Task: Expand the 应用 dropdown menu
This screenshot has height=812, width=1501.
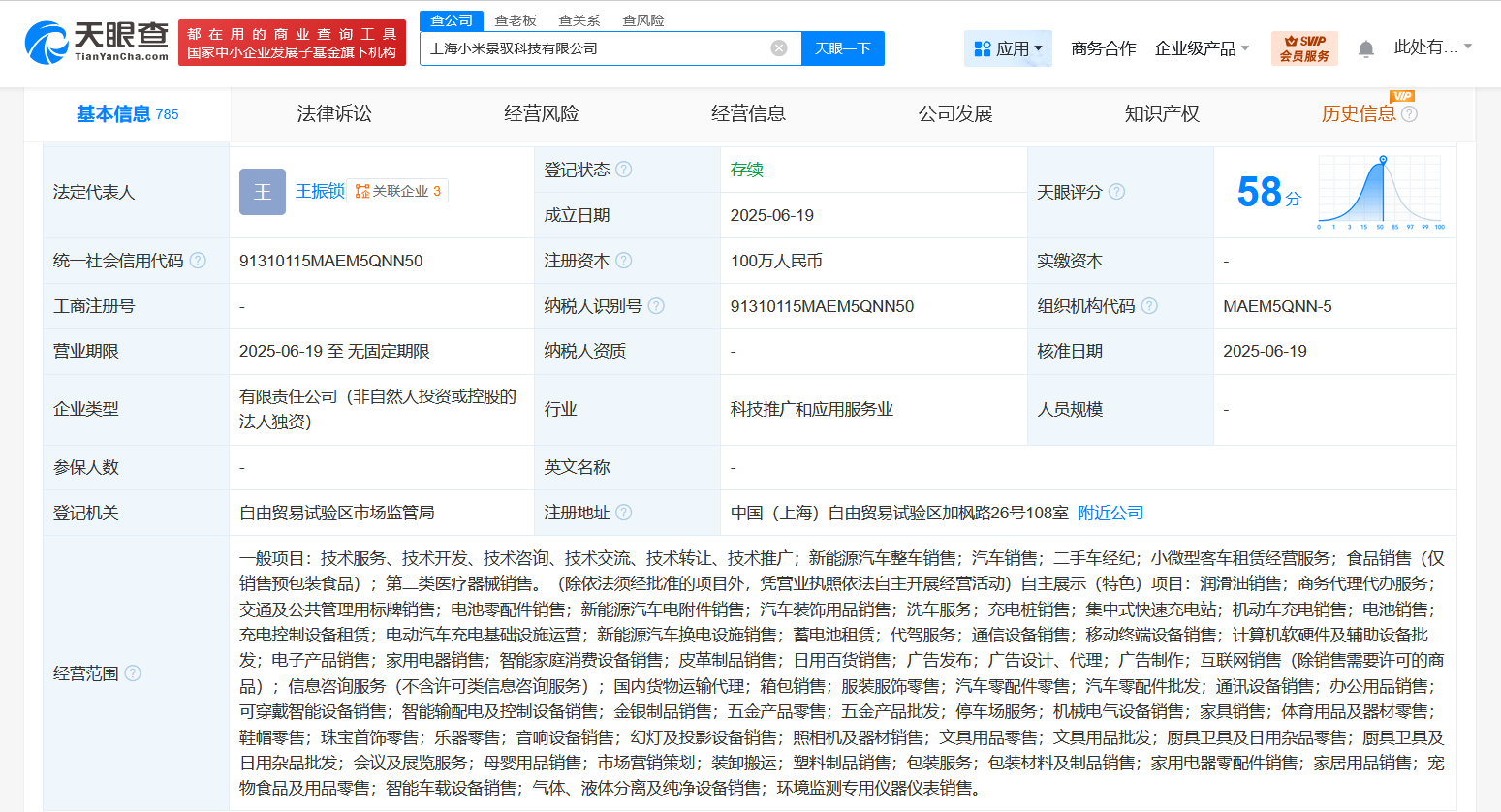Action: click(x=1008, y=48)
